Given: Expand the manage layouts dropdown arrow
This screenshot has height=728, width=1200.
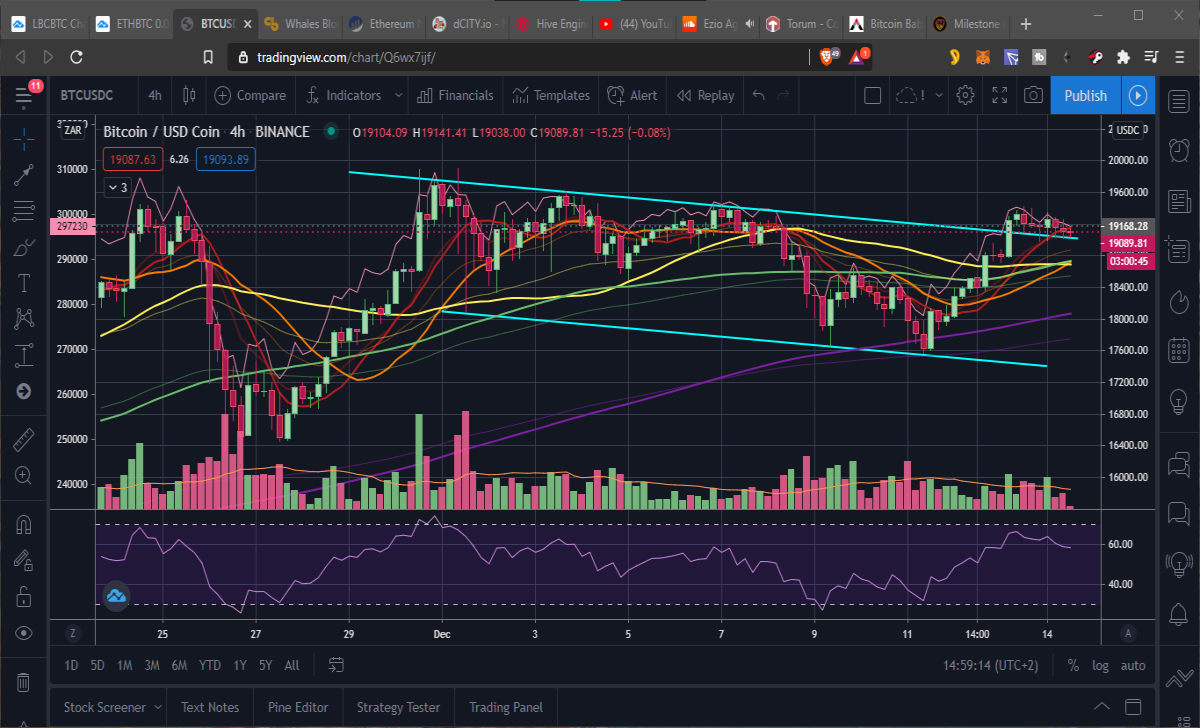Looking at the screenshot, I should (938, 95).
